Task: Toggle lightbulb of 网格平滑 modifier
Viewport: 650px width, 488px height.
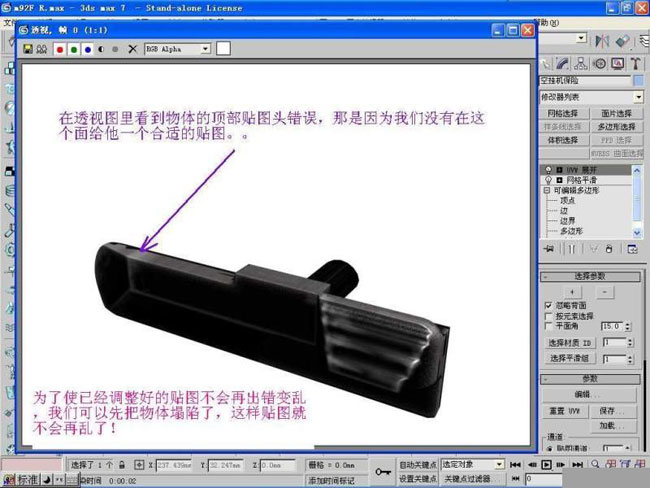Action: (x=548, y=180)
